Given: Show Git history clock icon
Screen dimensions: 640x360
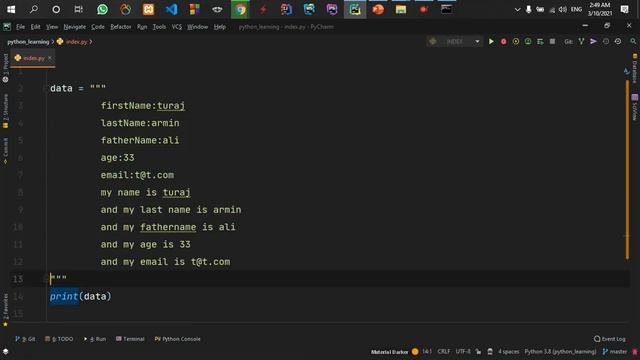Looking at the screenshot, I should (x=606, y=41).
